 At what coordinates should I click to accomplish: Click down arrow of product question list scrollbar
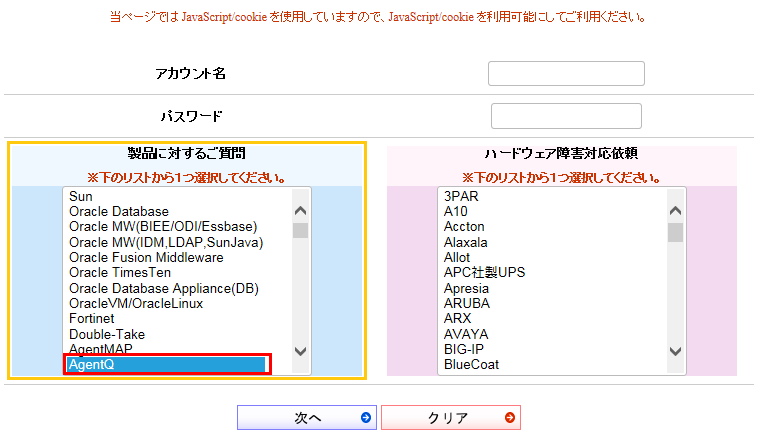coord(301,351)
